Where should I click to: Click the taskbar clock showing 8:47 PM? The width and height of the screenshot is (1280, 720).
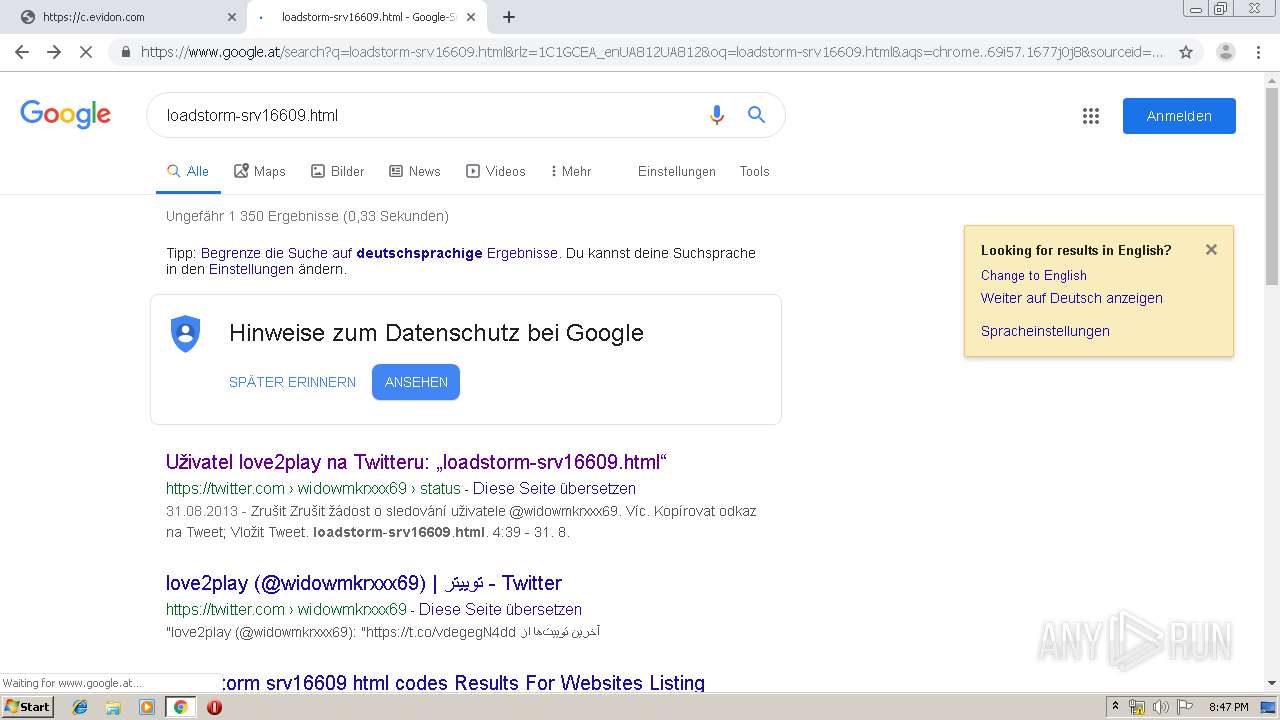pos(1228,707)
